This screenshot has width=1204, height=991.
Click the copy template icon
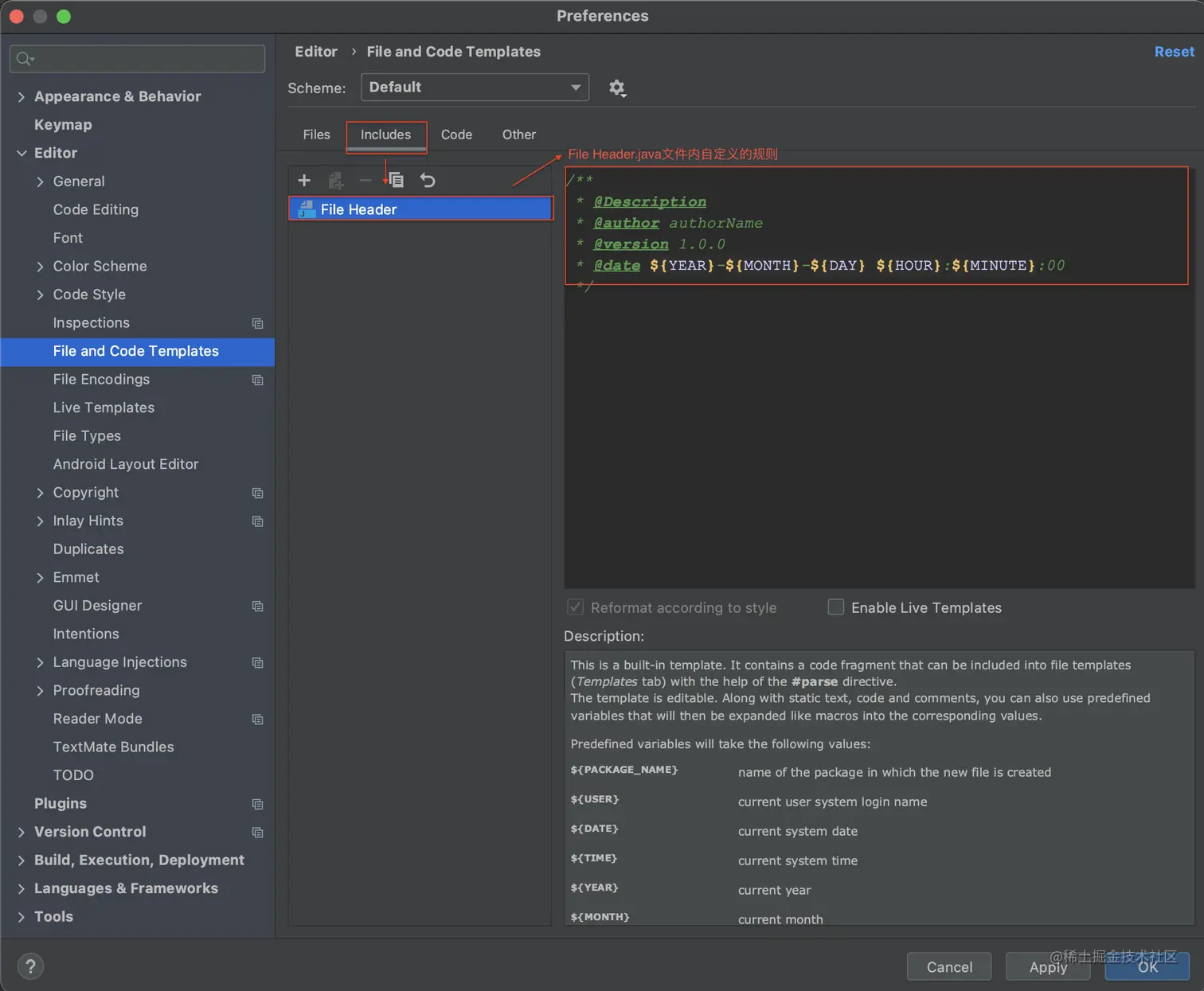396,181
